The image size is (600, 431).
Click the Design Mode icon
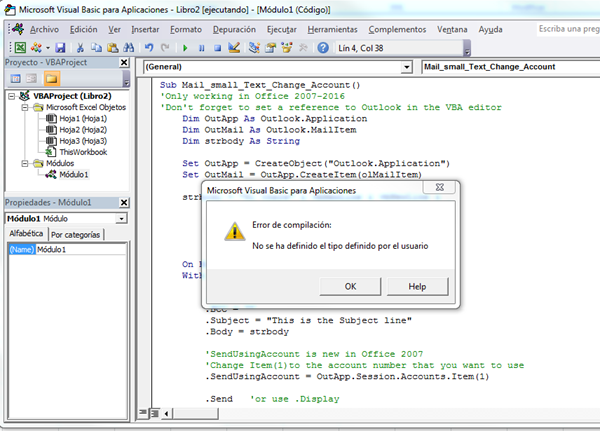232,47
